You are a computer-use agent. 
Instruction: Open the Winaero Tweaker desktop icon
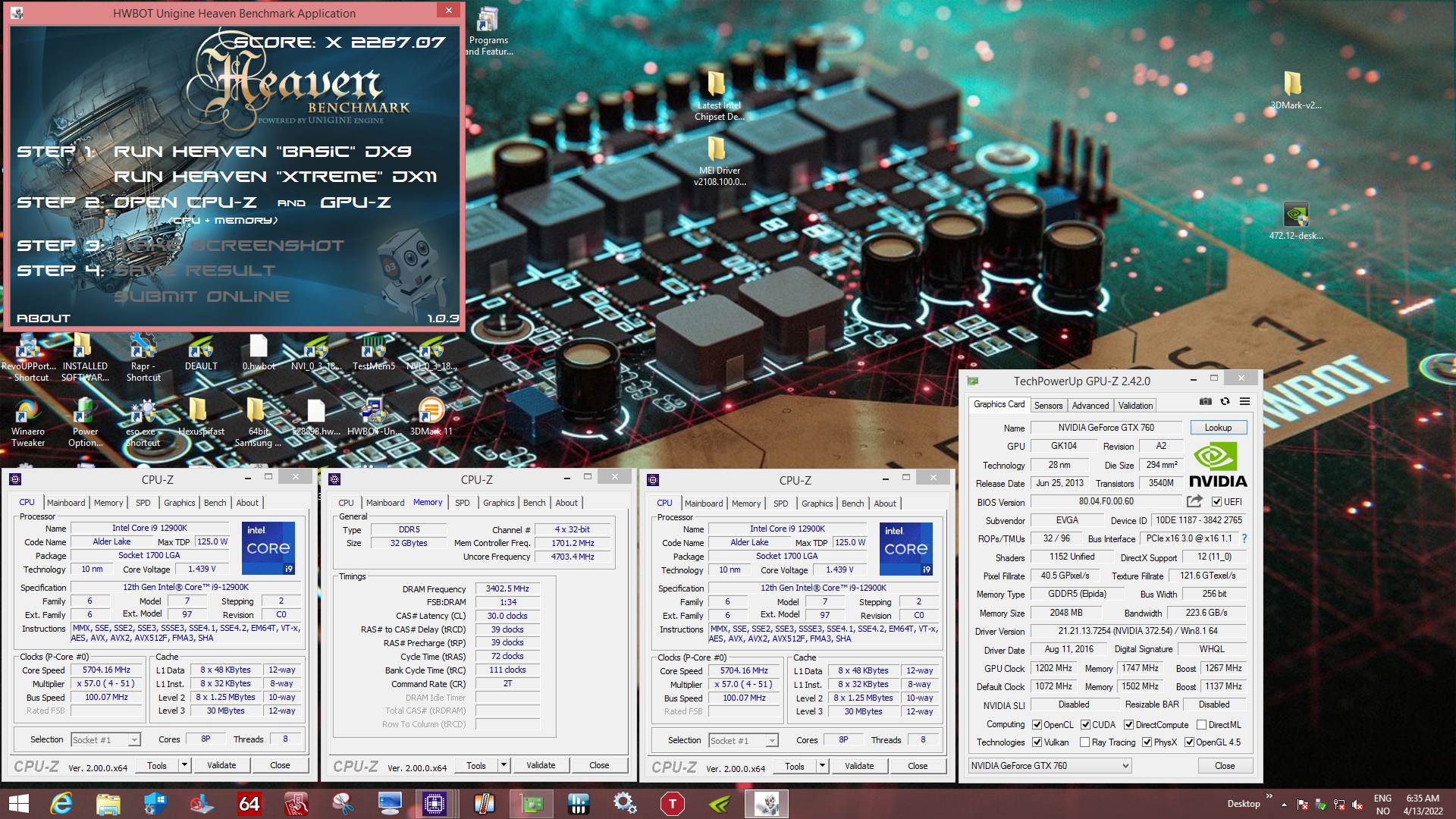(27, 423)
